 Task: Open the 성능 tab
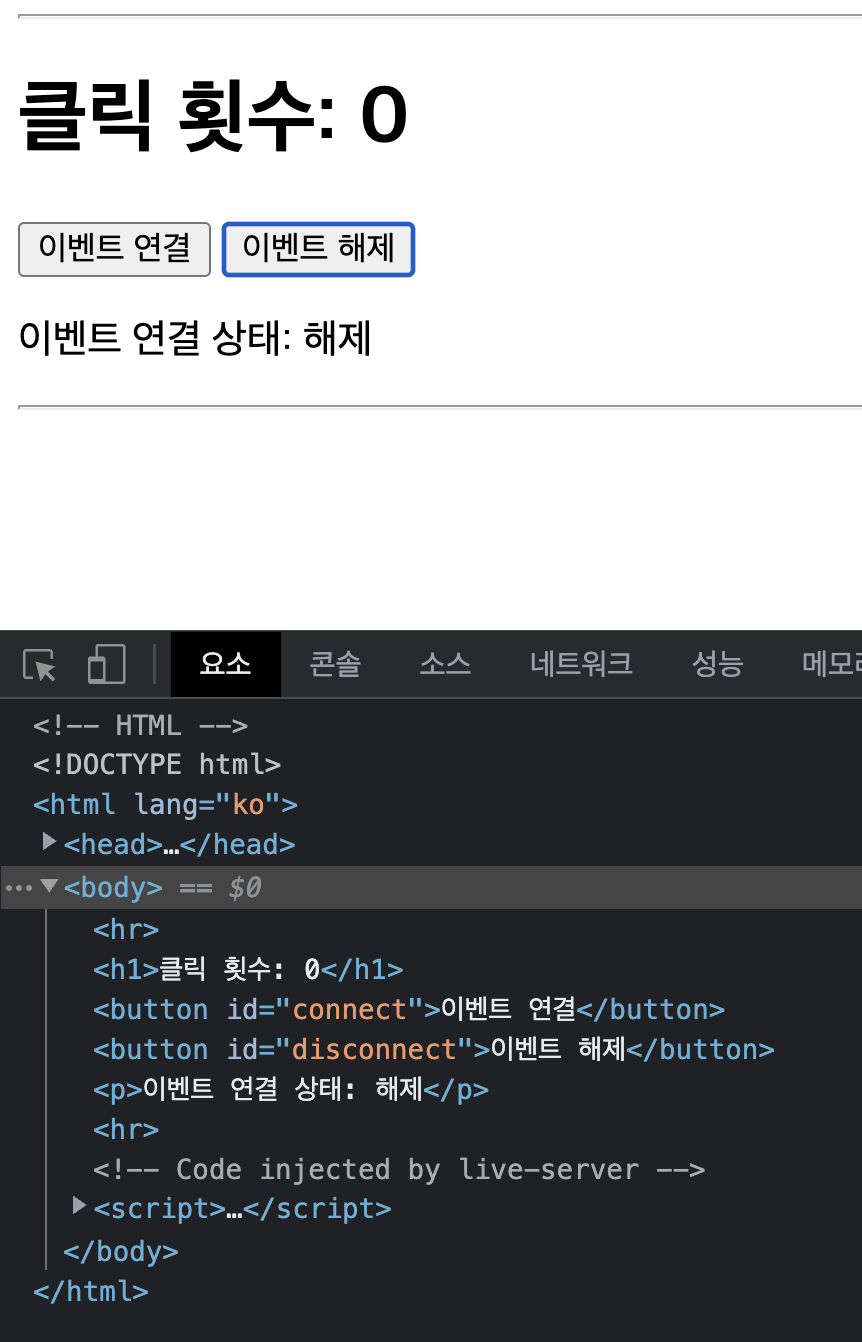click(718, 664)
